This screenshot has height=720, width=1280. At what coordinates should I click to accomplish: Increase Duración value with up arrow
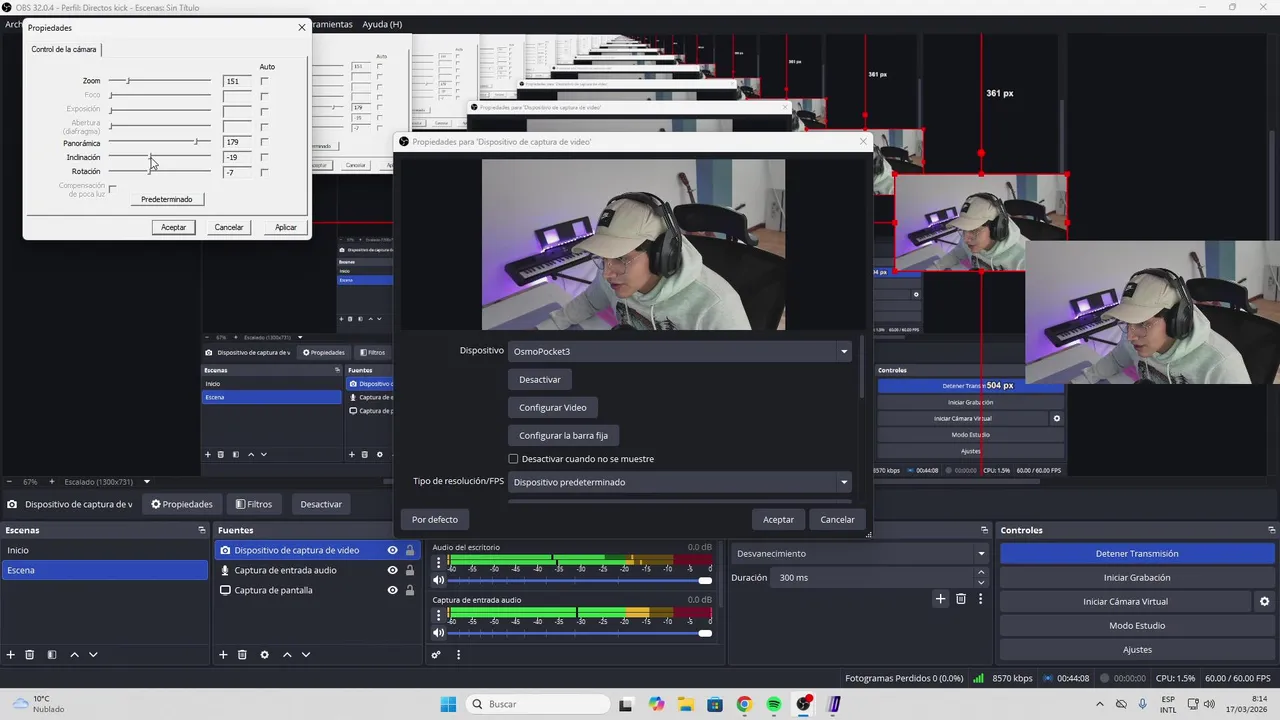[x=981, y=573]
